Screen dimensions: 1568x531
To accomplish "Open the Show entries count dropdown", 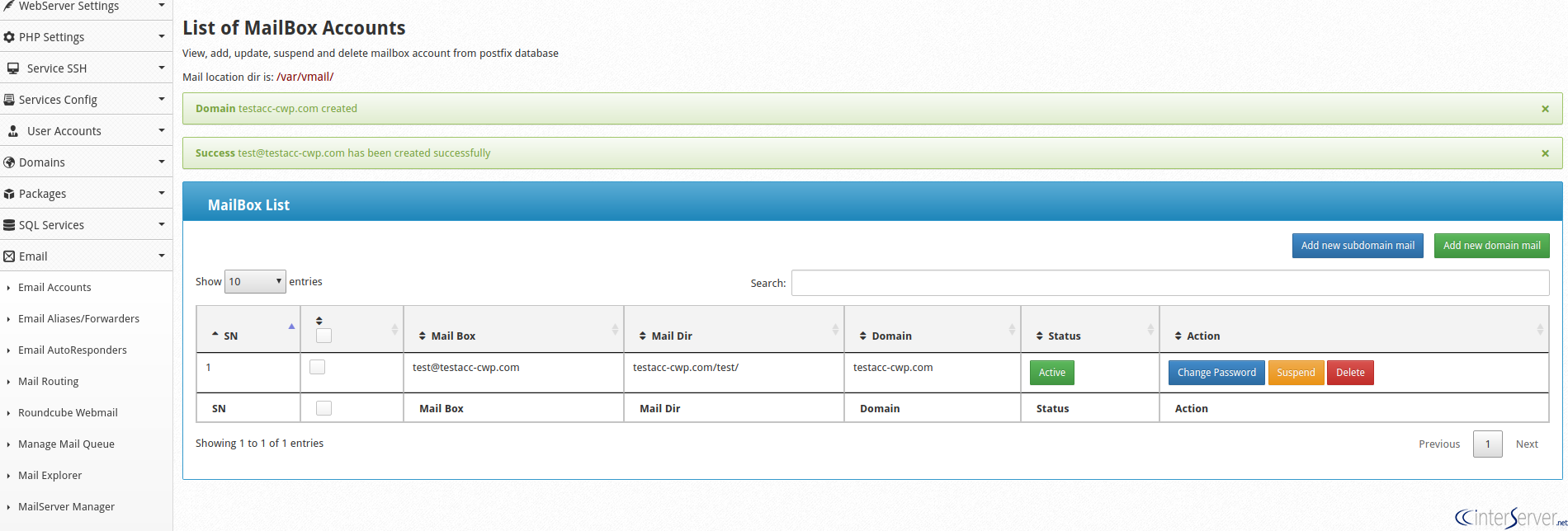I will (255, 281).
